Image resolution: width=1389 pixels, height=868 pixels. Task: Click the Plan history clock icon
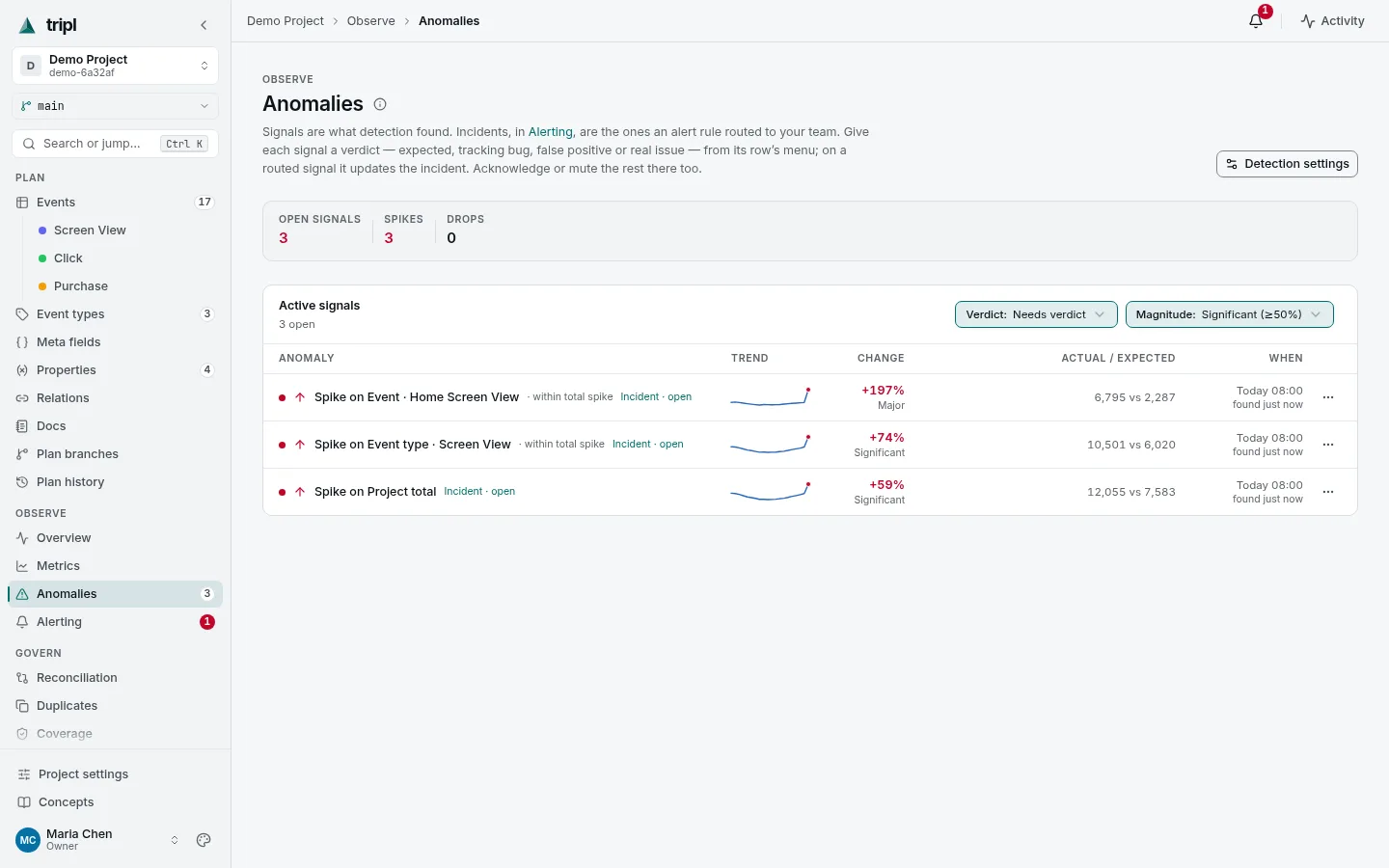[x=22, y=482]
